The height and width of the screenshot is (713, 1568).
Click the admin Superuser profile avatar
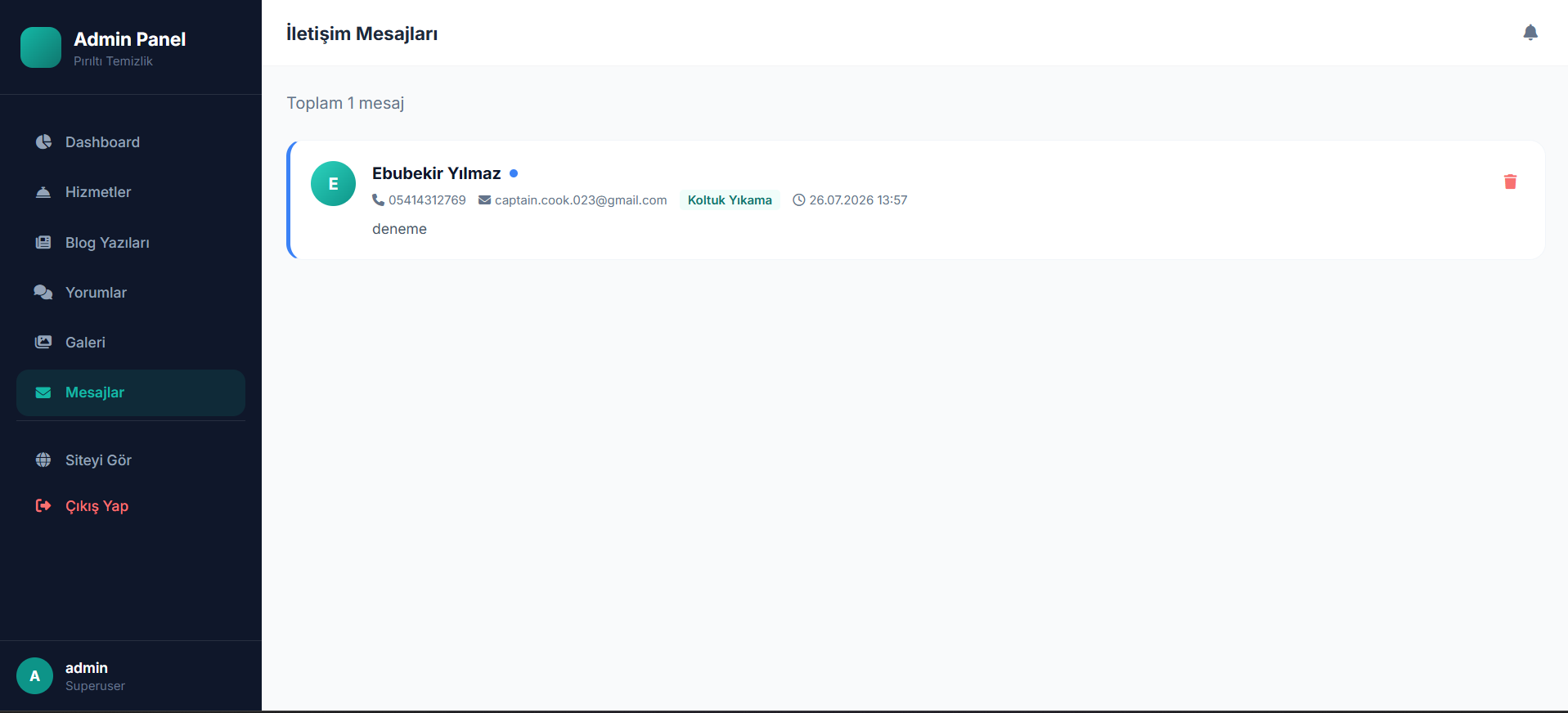tap(34, 676)
